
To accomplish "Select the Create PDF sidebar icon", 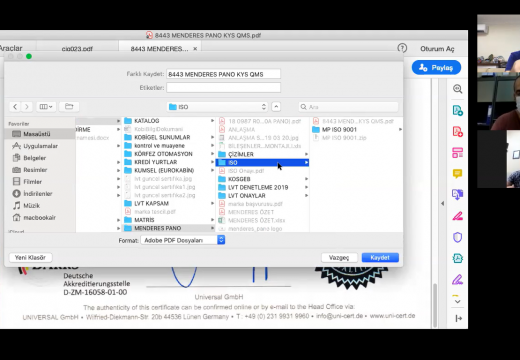I will pos(457,131).
